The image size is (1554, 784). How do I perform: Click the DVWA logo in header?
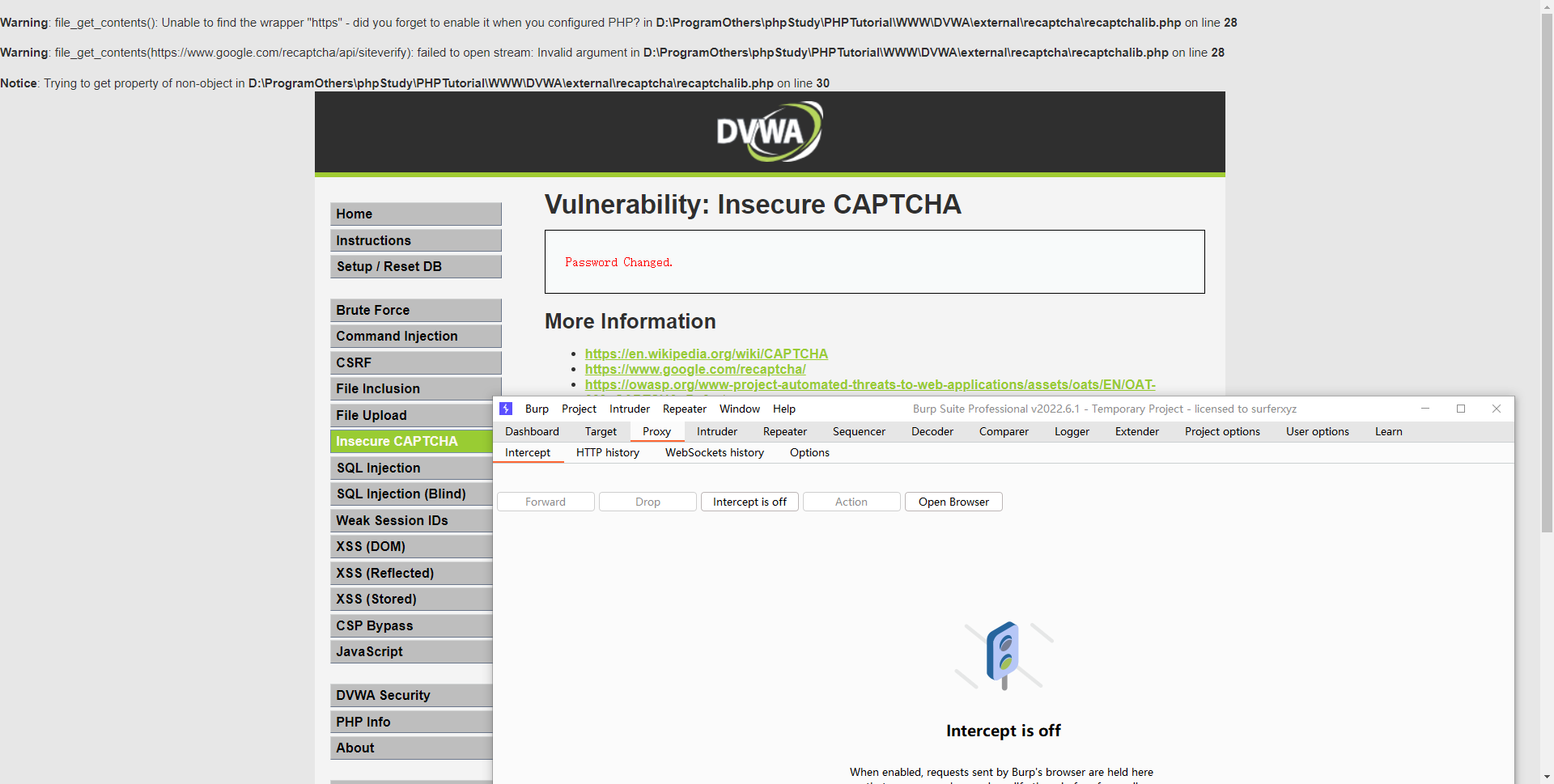point(769,131)
